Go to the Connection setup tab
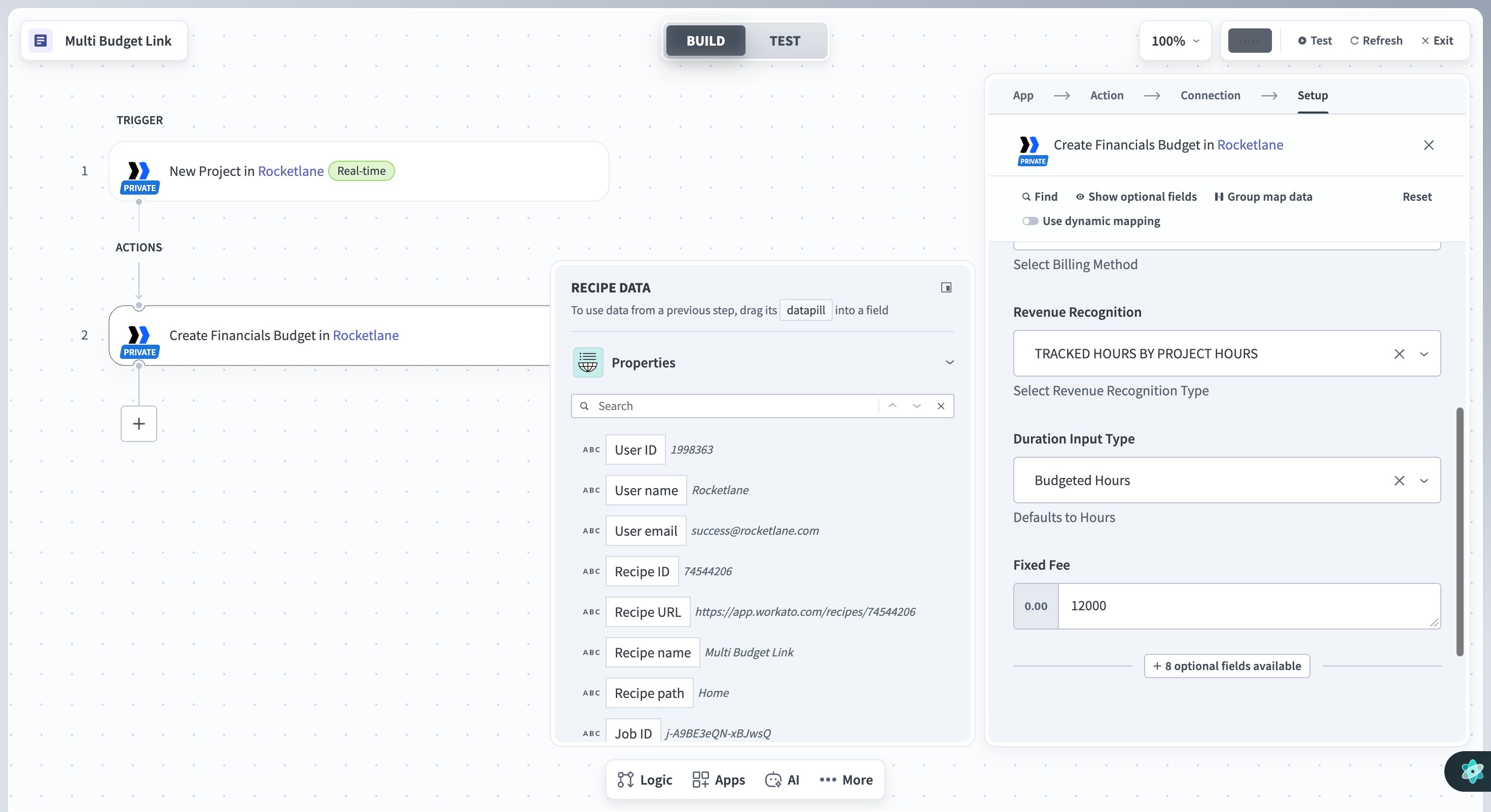 (1210, 95)
